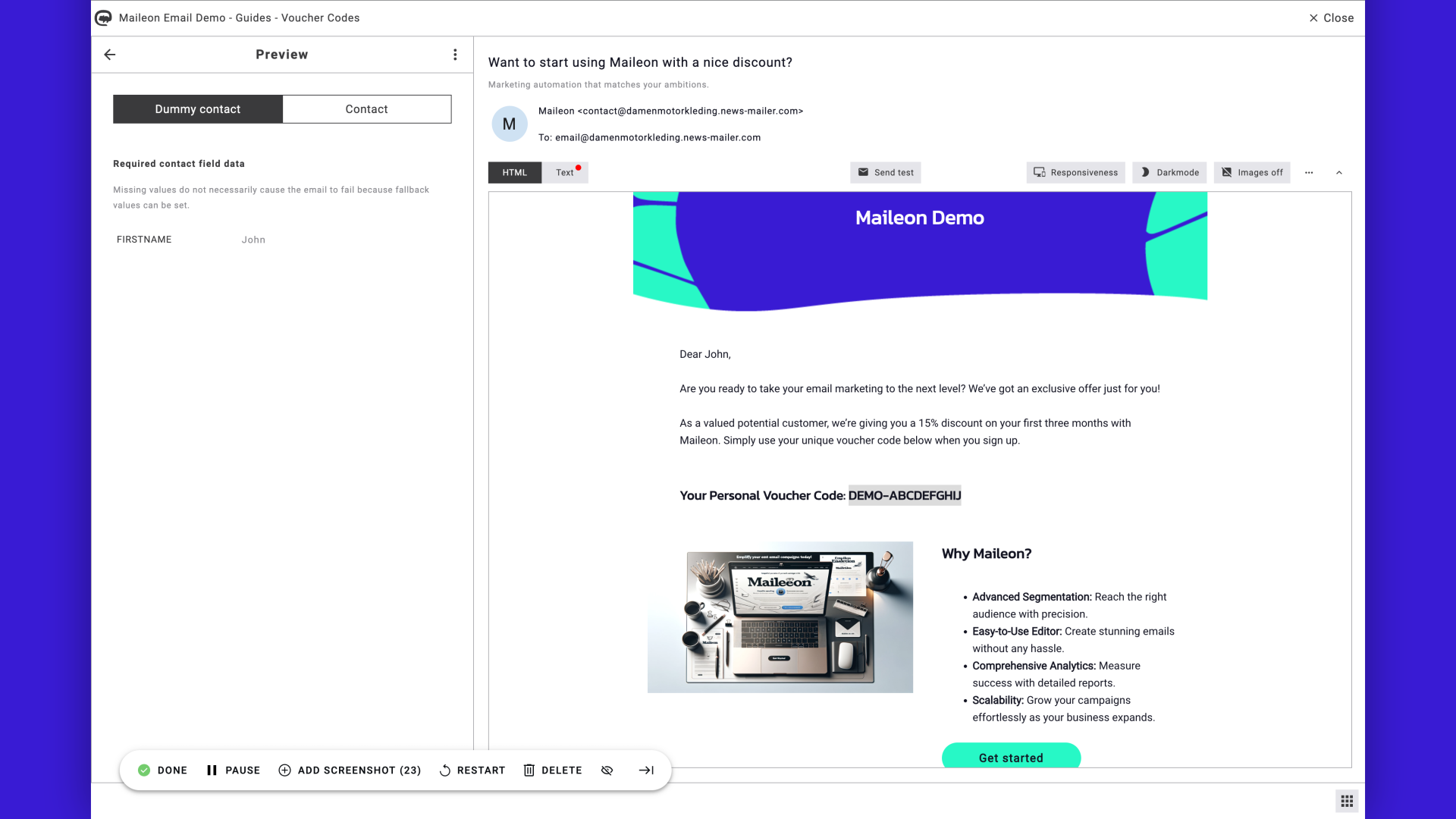The image size is (1456, 819).
Task: Click the Maileon logo icon in title bar
Action: click(103, 18)
